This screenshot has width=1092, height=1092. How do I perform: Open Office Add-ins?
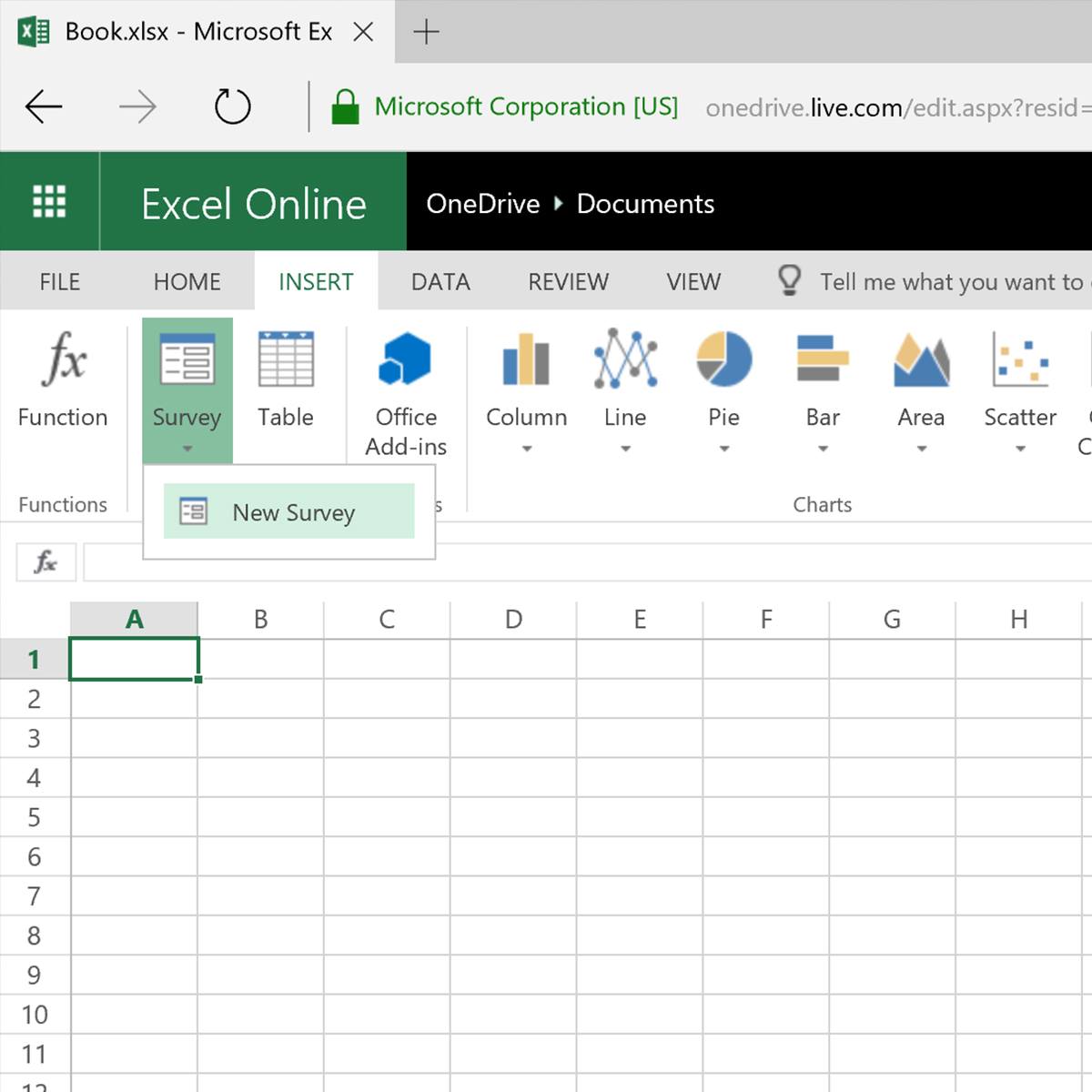(405, 359)
